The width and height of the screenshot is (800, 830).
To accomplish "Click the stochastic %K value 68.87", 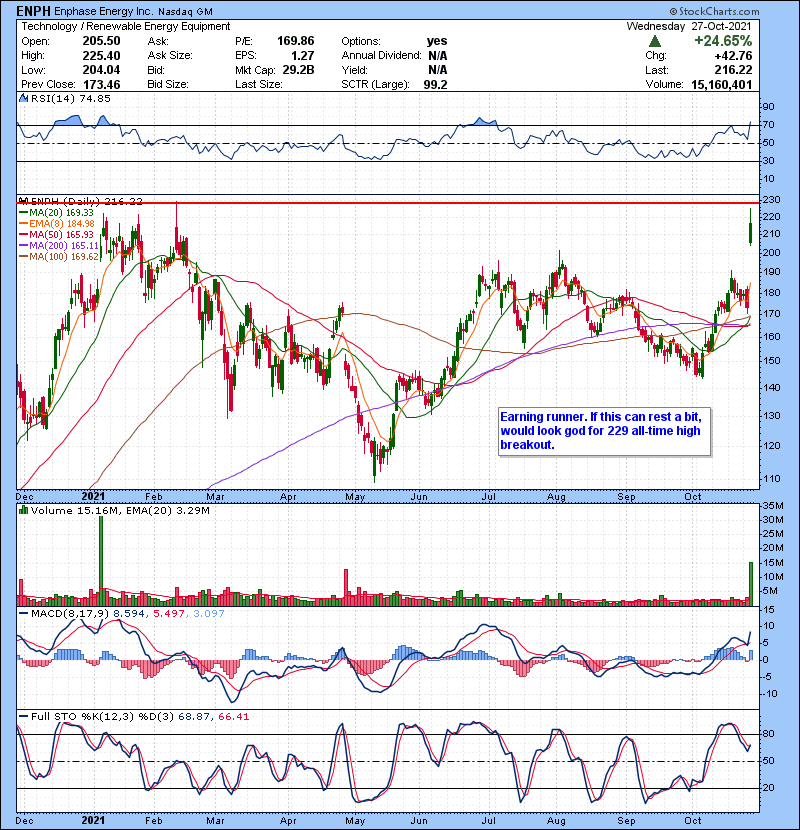I will pos(192,717).
